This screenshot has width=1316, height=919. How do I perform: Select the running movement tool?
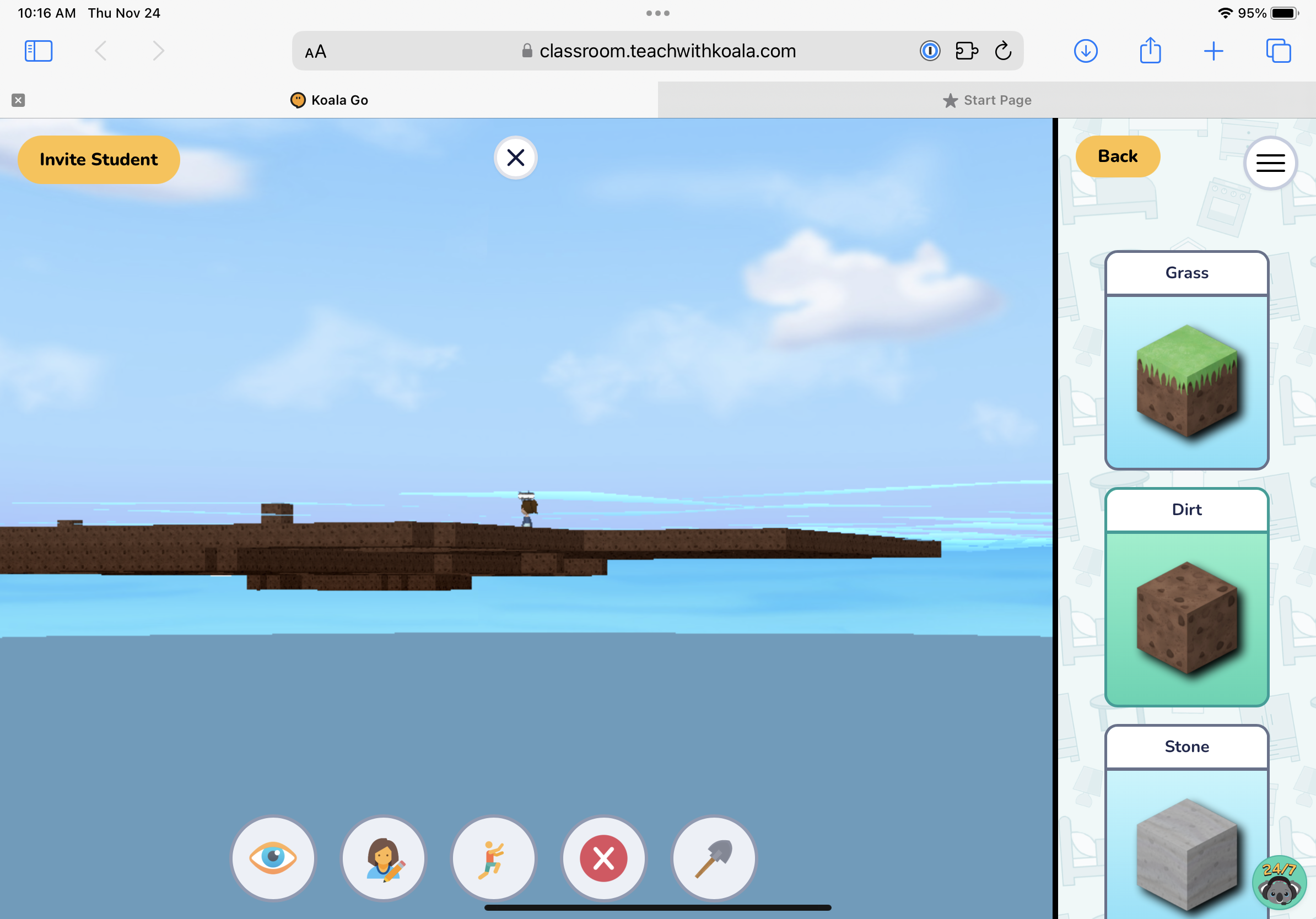click(x=494, y=858)
